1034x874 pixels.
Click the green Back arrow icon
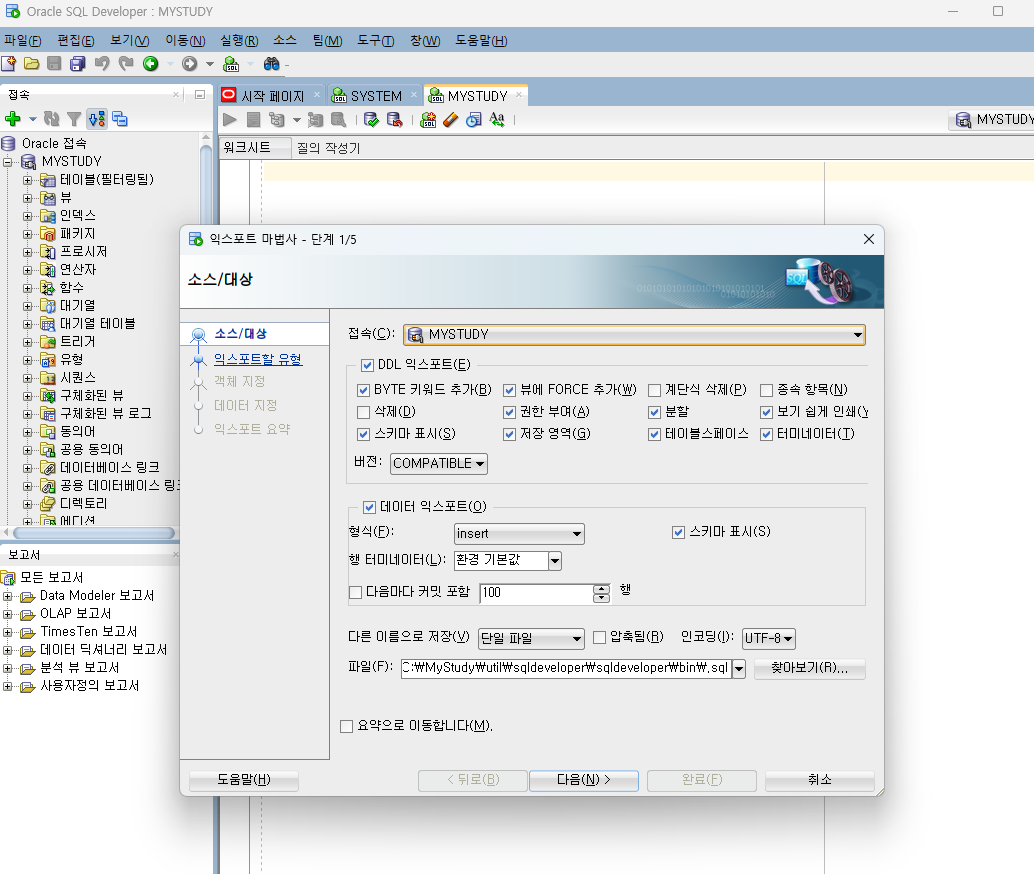[x=151, y=63]
